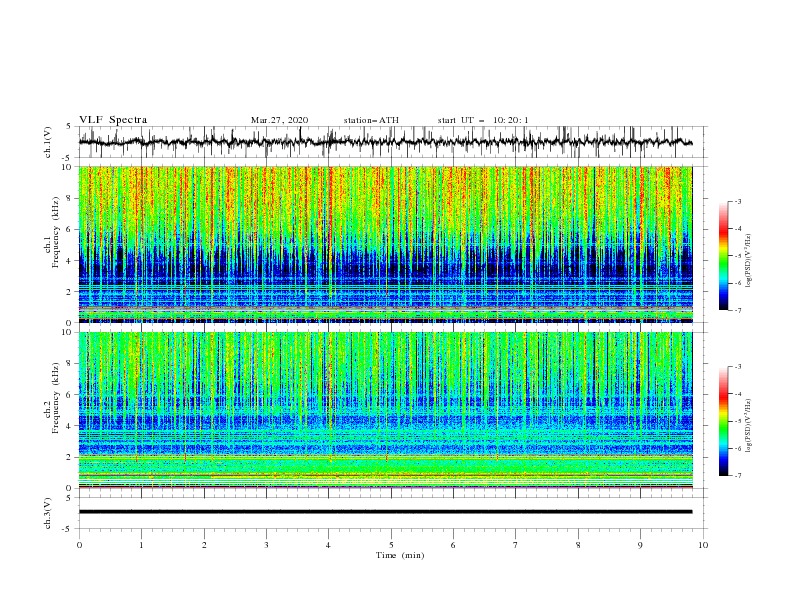The height and width of the screenshot is (612, 792).
Task: Click the date 'Mar.27, 2020'
Action: [279, 120]
